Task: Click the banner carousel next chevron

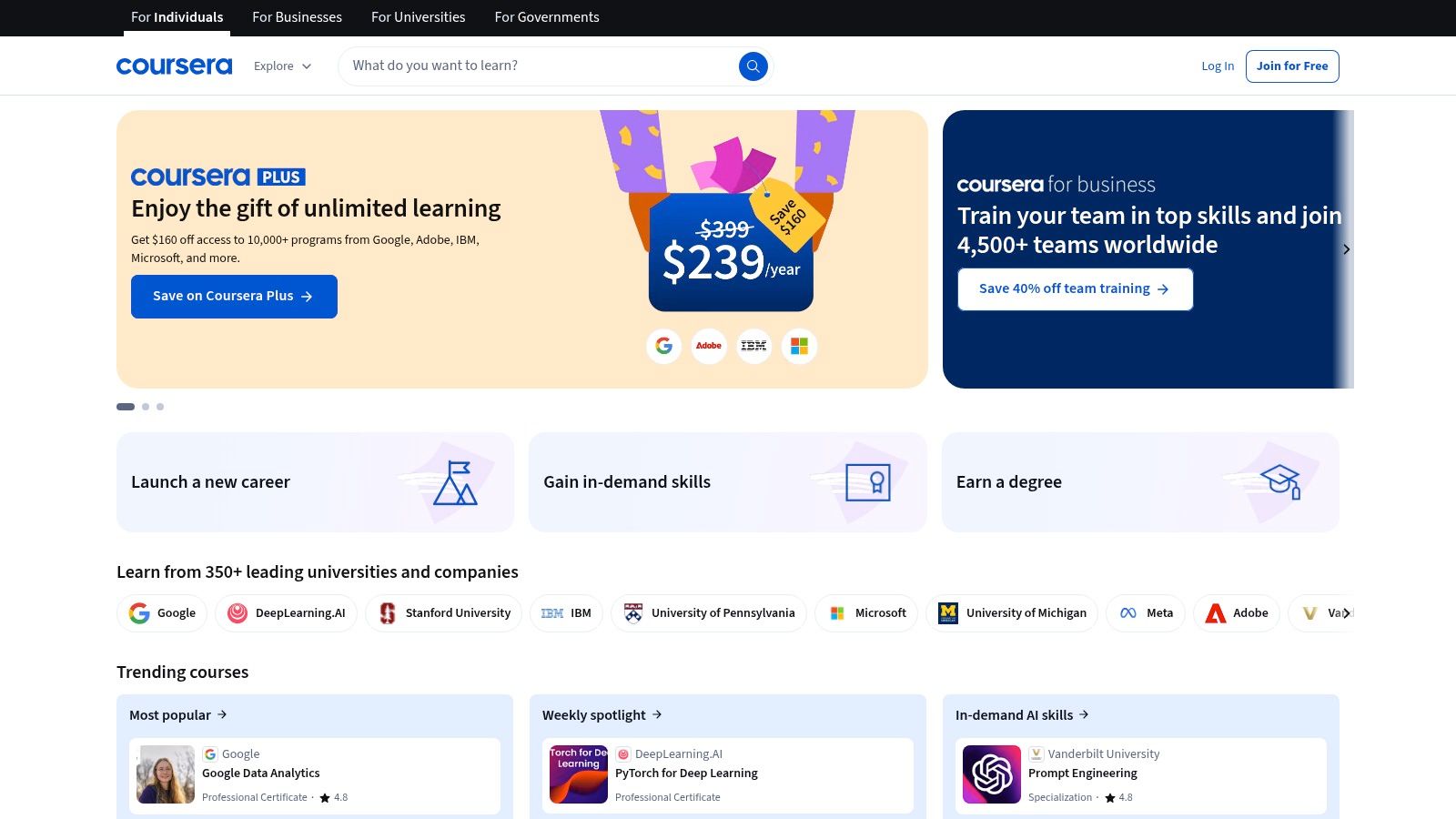Action: [x=1347, y=248]
